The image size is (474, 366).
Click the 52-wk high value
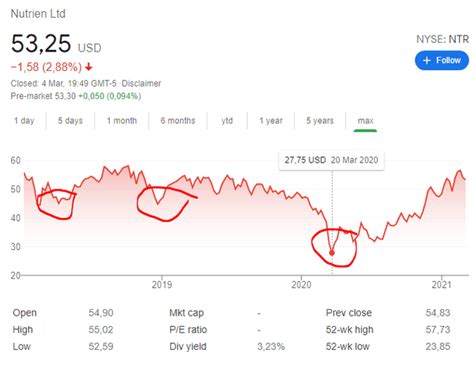click(x=438, y=330)
